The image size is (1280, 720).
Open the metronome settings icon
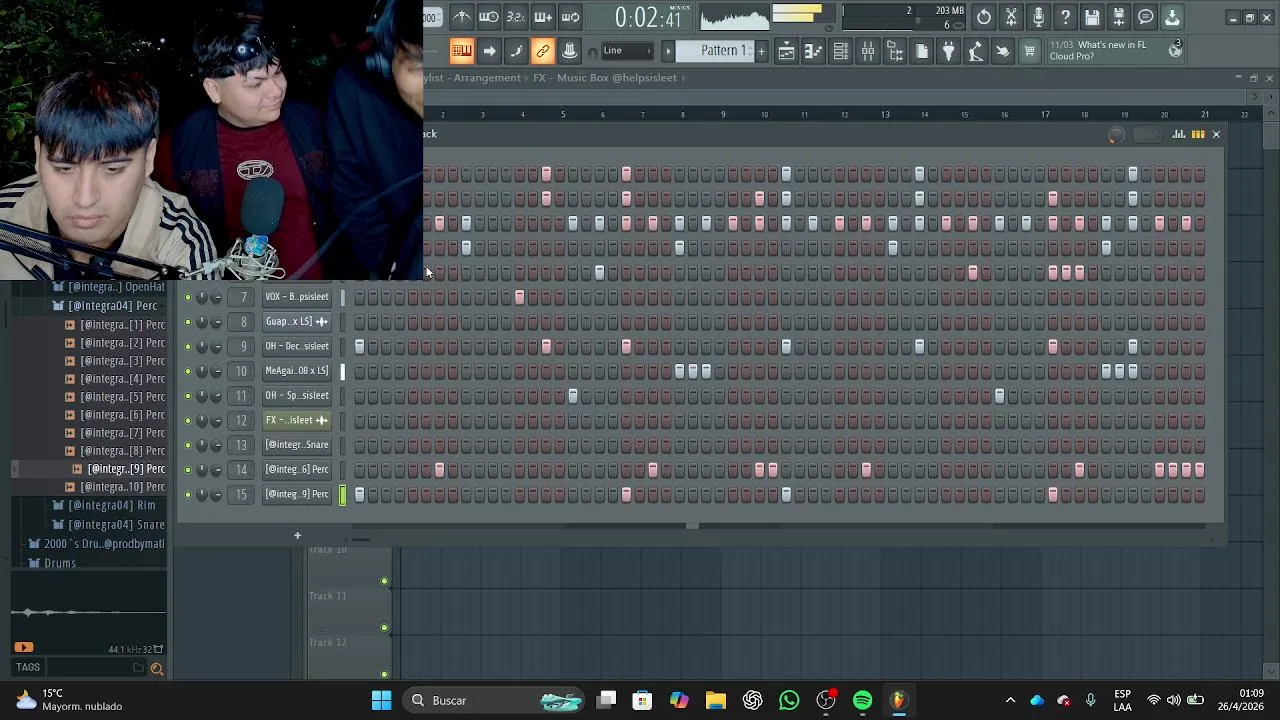[462, 17]
